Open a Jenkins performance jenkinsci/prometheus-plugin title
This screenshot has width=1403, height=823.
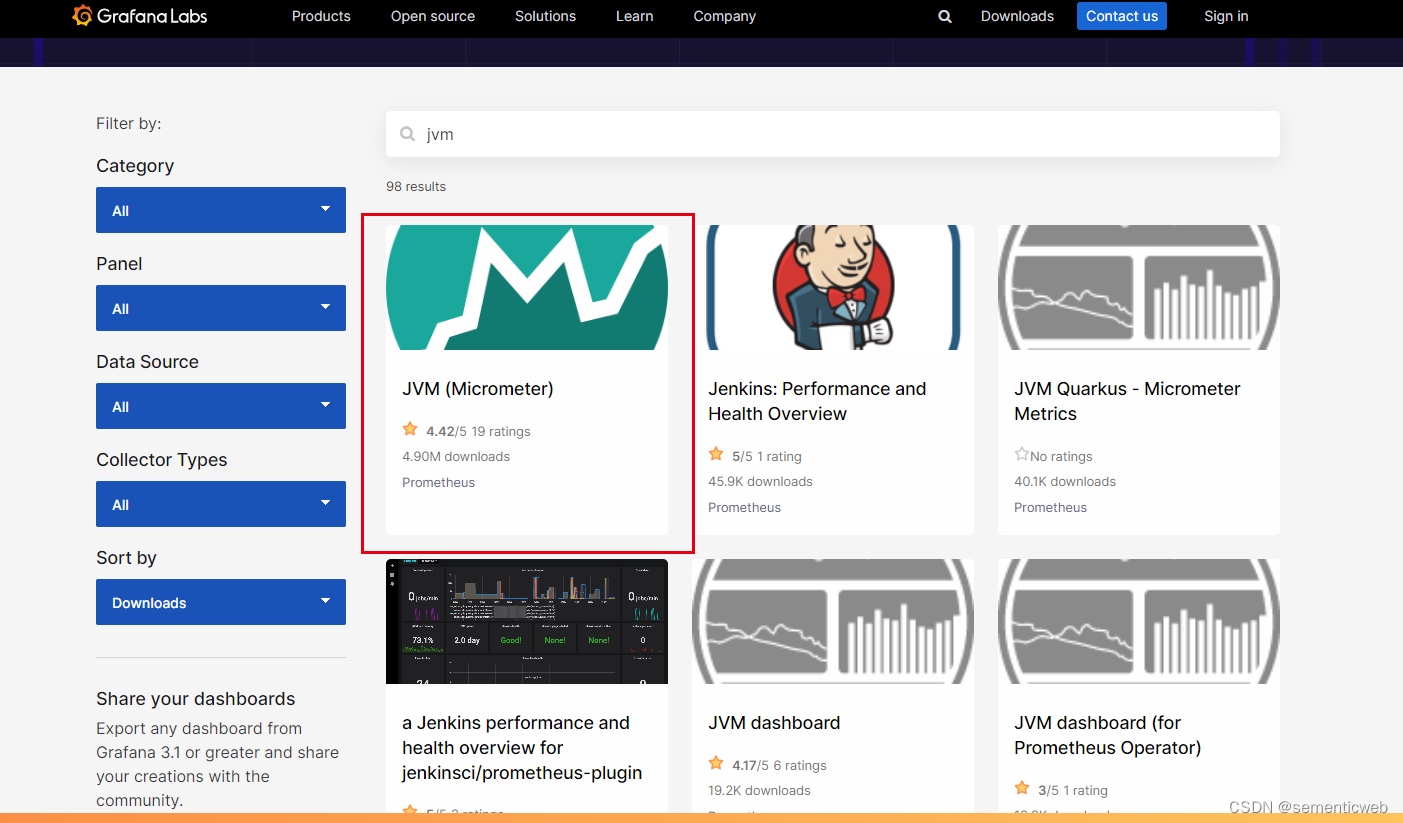pyautogui.click(x=522, y=747)
